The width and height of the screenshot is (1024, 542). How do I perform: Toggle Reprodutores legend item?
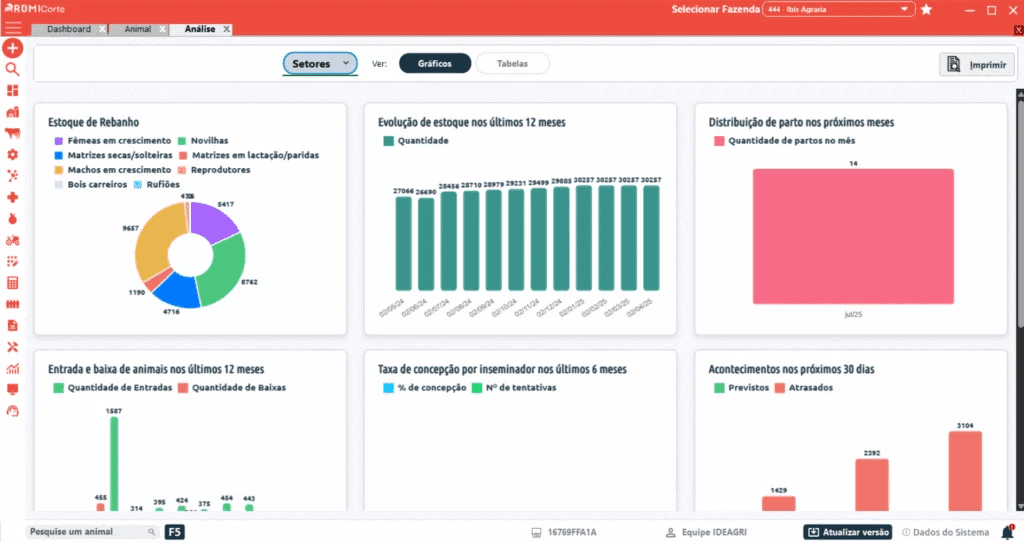pyautogui.click(x=214, y=170)
